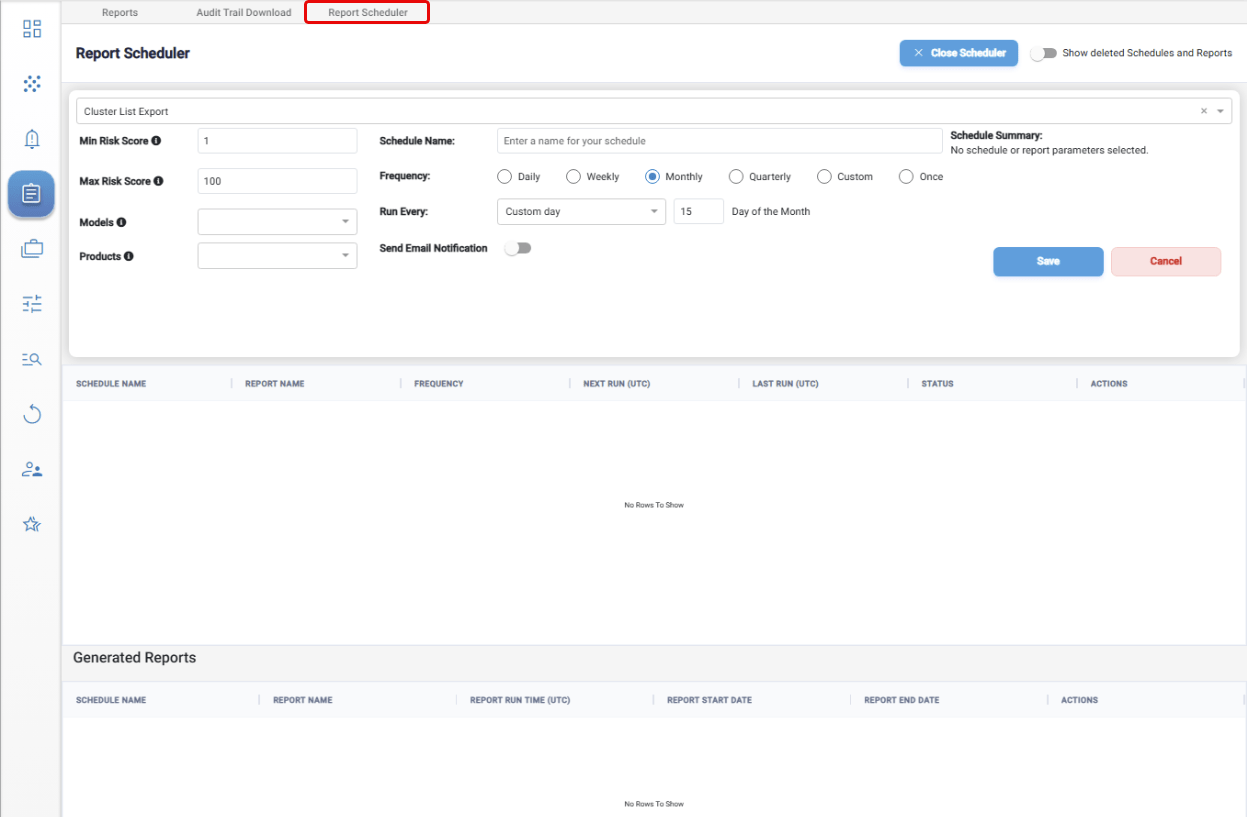Image resolution: width=1247 pixels, height=817 pixels.
Task: Click the Save button
Action: point(1048,261)
